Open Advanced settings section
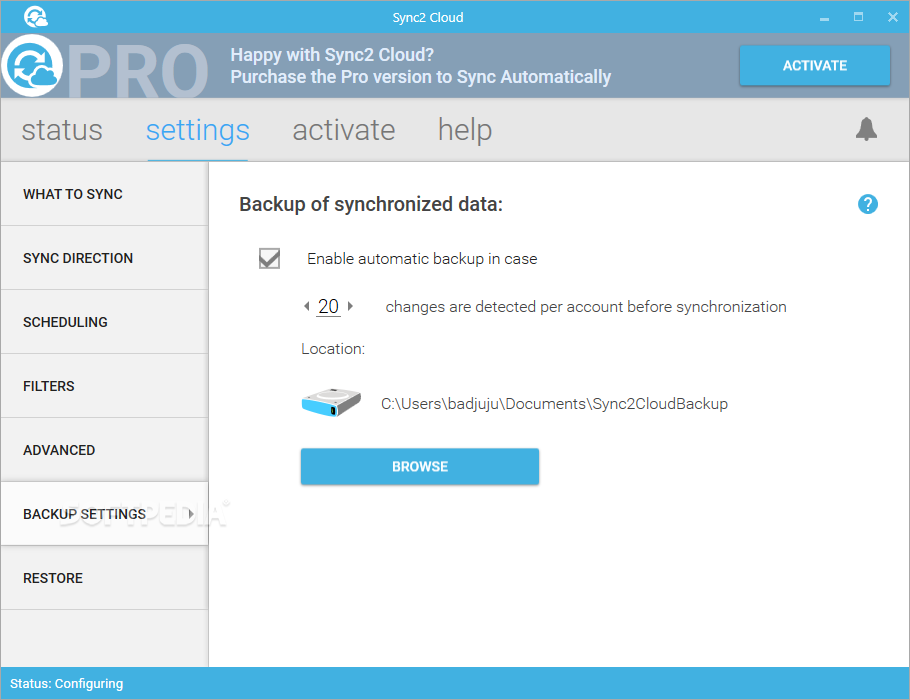This screenshot has height=700, width=910. [x=104, y=450]
